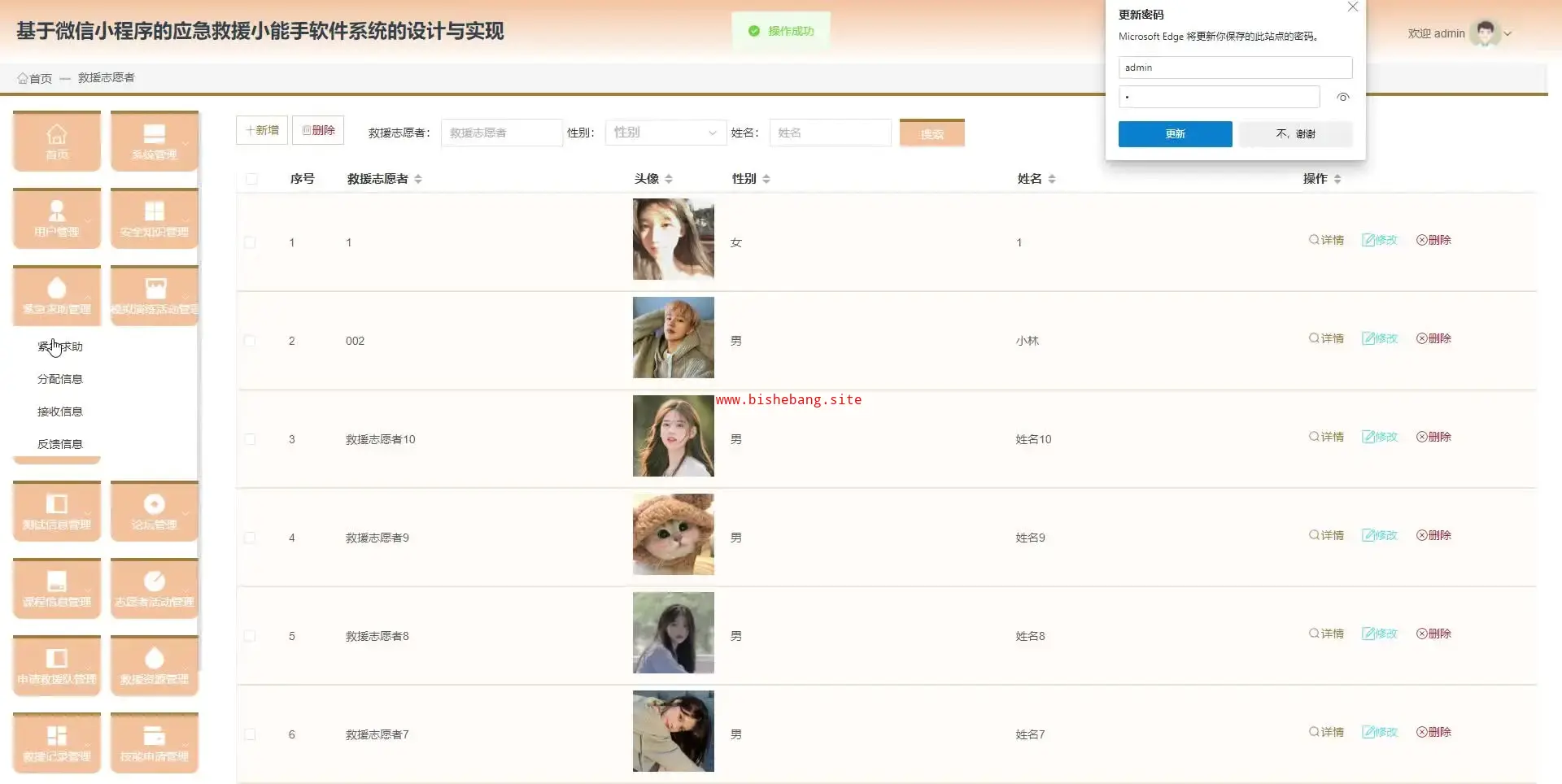Expand the 志愿者活动管理 sidebar tile
The width and height of the screenshot is (1562, 784).
pos(155,589)
